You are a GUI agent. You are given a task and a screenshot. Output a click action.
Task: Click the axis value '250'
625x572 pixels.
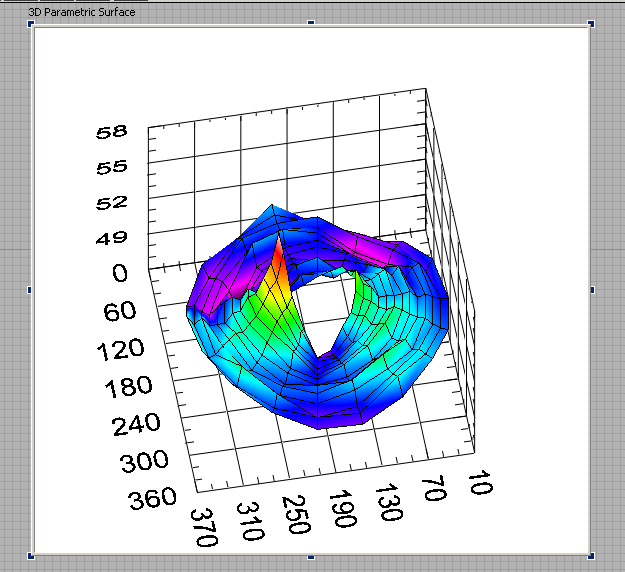click(x=296, y=515)
